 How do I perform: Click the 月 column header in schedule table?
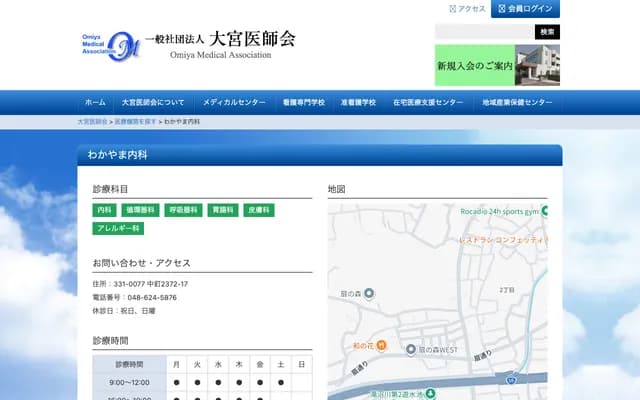pos(176,364)
